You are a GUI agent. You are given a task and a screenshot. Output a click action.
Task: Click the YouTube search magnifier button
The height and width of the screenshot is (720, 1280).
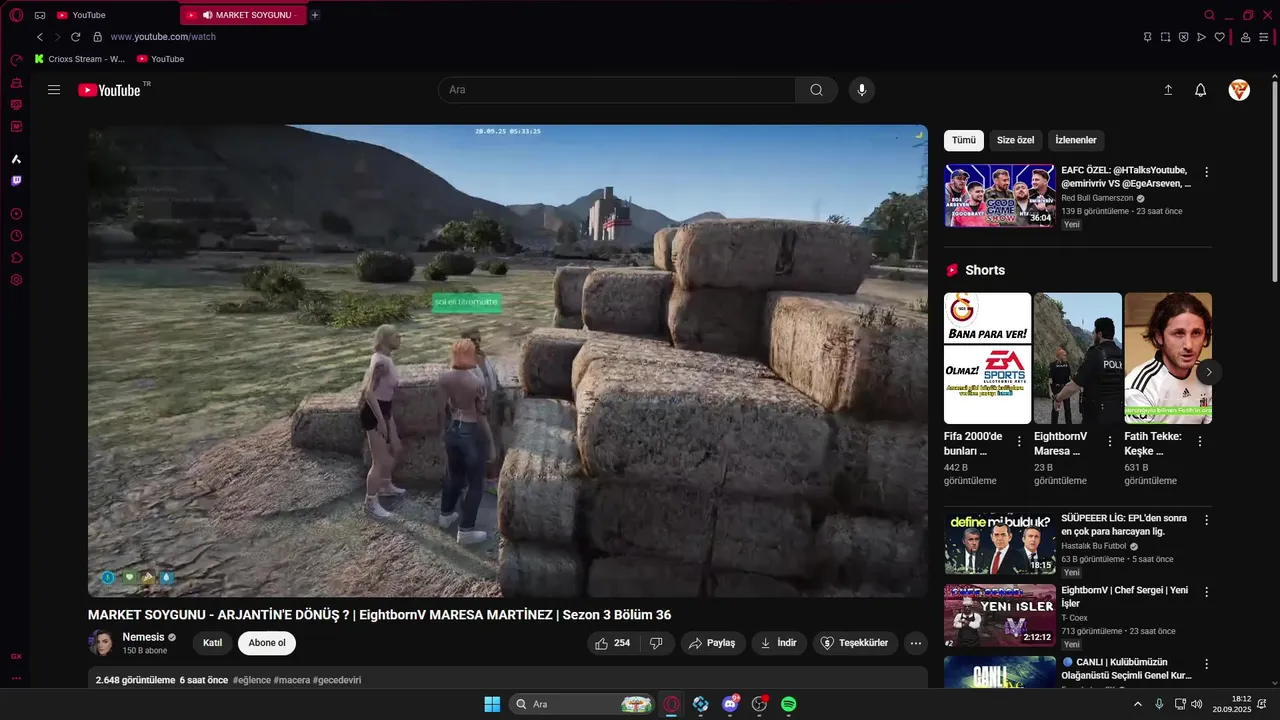coord(816,90)
